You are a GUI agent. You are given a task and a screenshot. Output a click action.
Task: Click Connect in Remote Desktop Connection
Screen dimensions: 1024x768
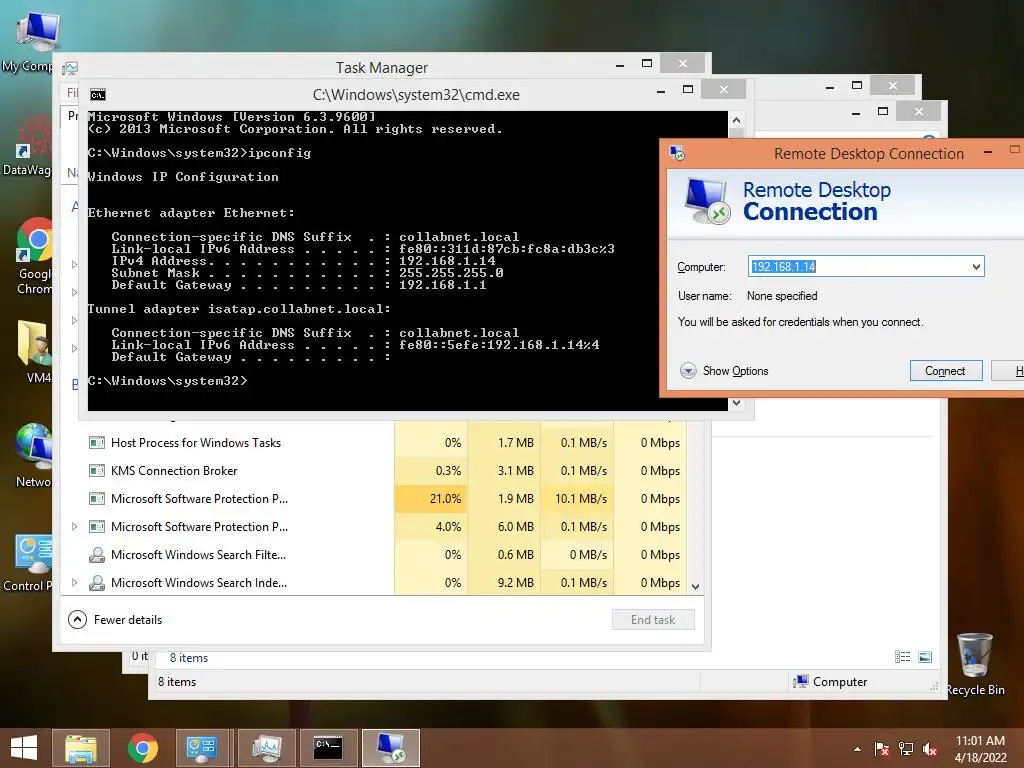click(x=946, y=371)
